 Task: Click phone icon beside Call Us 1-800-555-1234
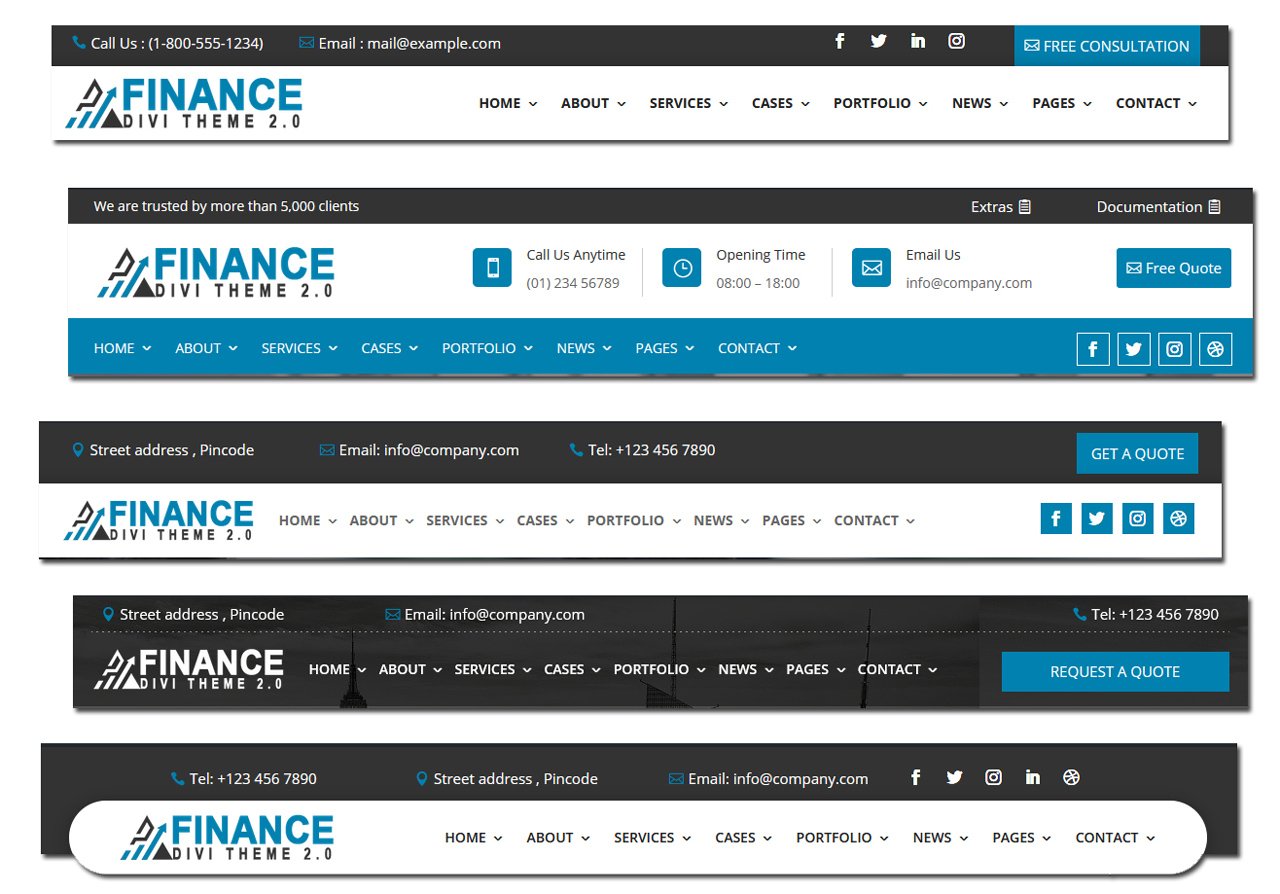point(79,43)
